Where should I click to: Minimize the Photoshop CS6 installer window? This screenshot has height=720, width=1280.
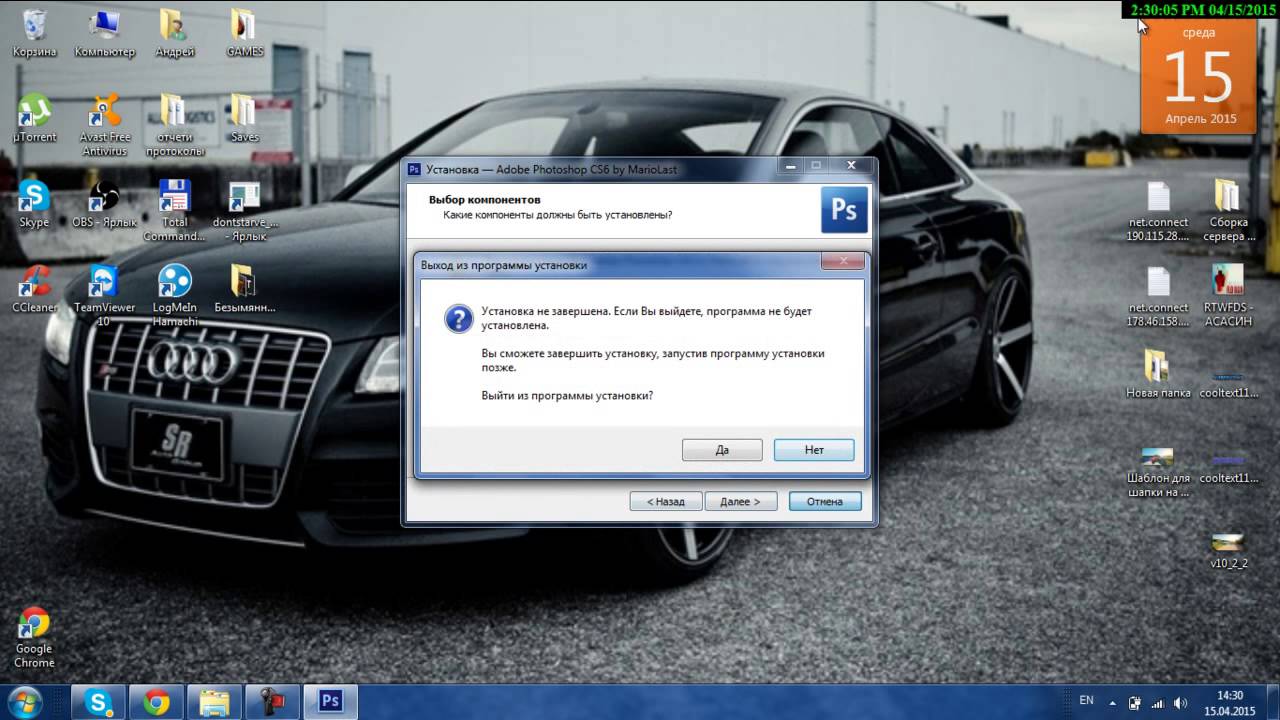coord(791,165)
